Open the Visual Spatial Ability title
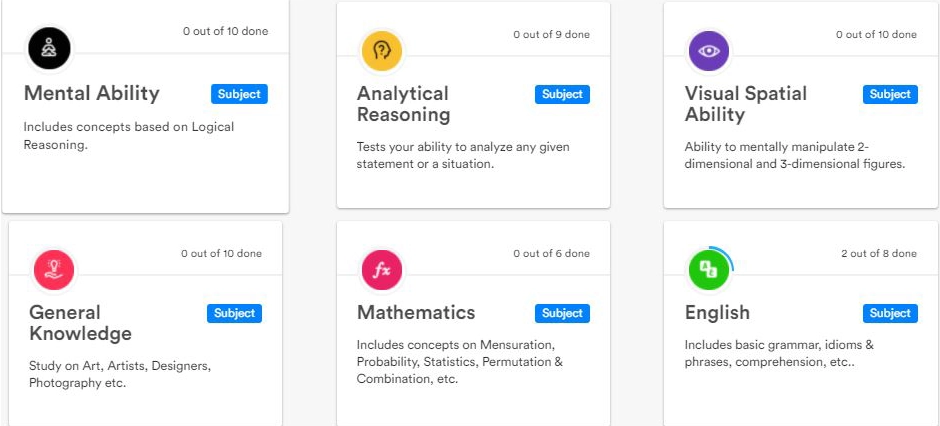 746,104
